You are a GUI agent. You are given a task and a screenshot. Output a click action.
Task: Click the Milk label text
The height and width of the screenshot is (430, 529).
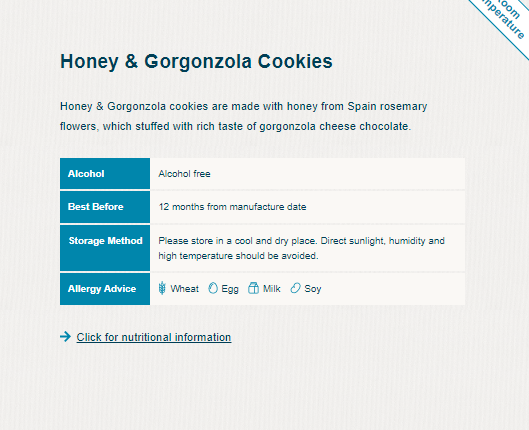(272, 289)
